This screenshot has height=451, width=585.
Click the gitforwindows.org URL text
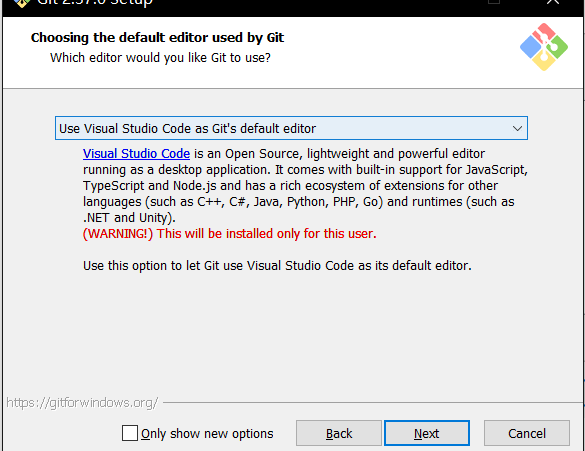click(82, 403)
